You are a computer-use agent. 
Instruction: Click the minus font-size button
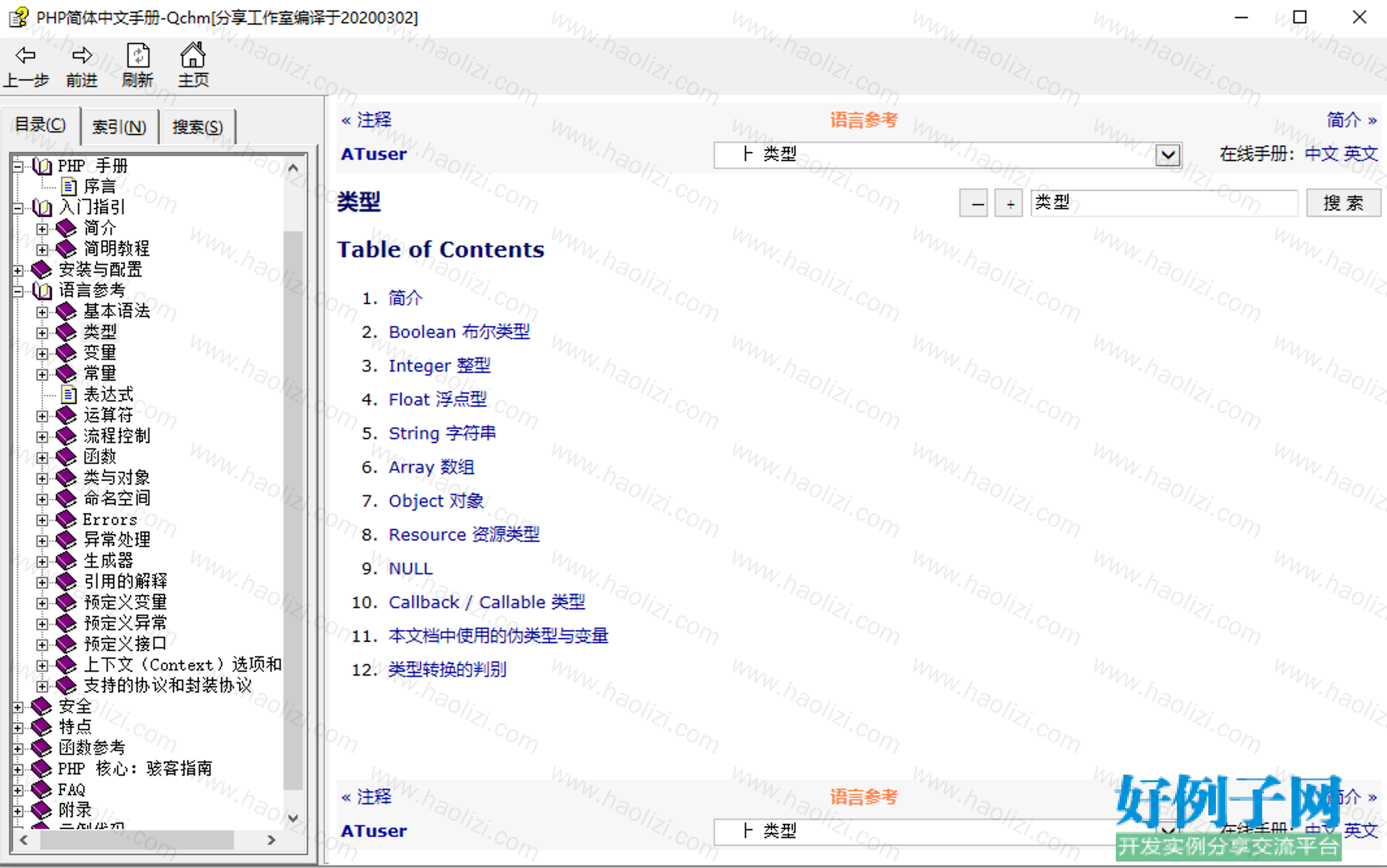tap(974, 203)
